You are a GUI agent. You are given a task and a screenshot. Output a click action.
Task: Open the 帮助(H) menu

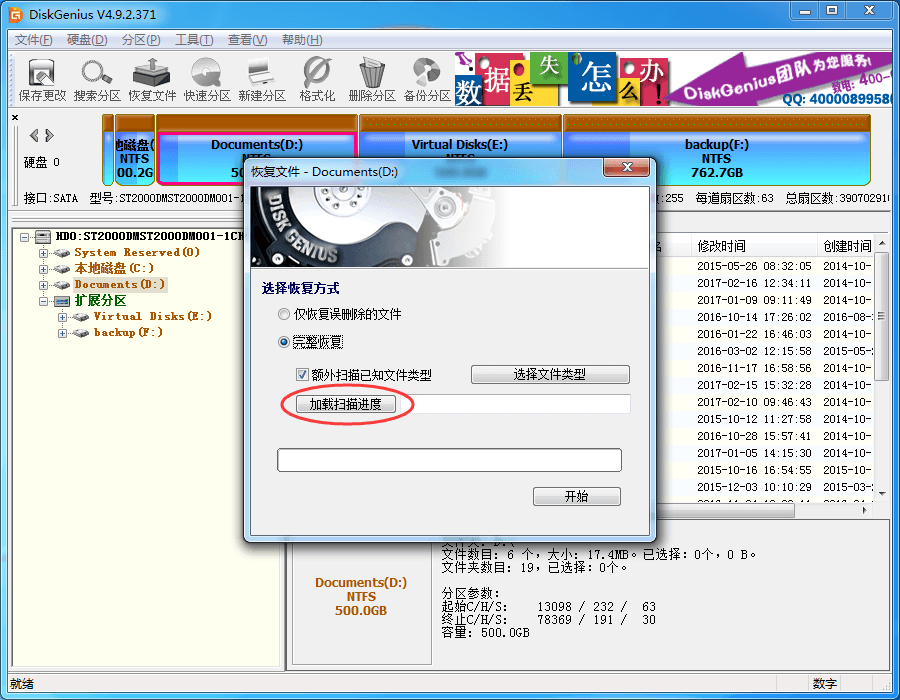coord(302,40)
